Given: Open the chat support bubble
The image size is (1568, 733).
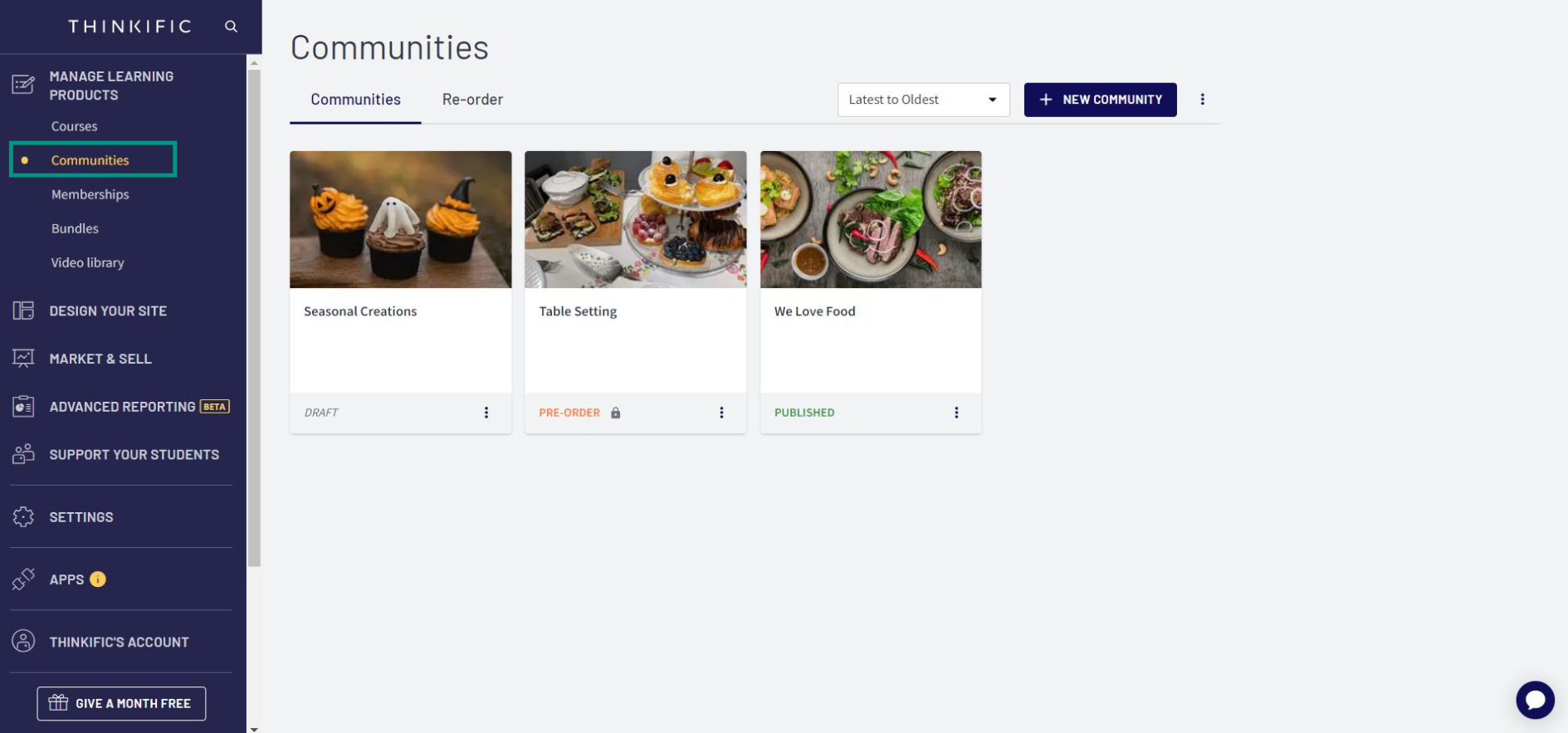Looking at the screenshot, I should coord(1535,700).
